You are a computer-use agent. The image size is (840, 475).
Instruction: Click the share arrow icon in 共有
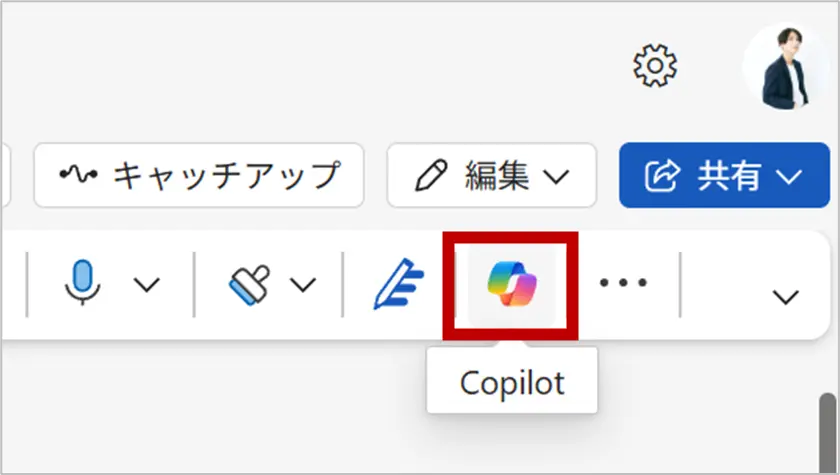[662, 176]
